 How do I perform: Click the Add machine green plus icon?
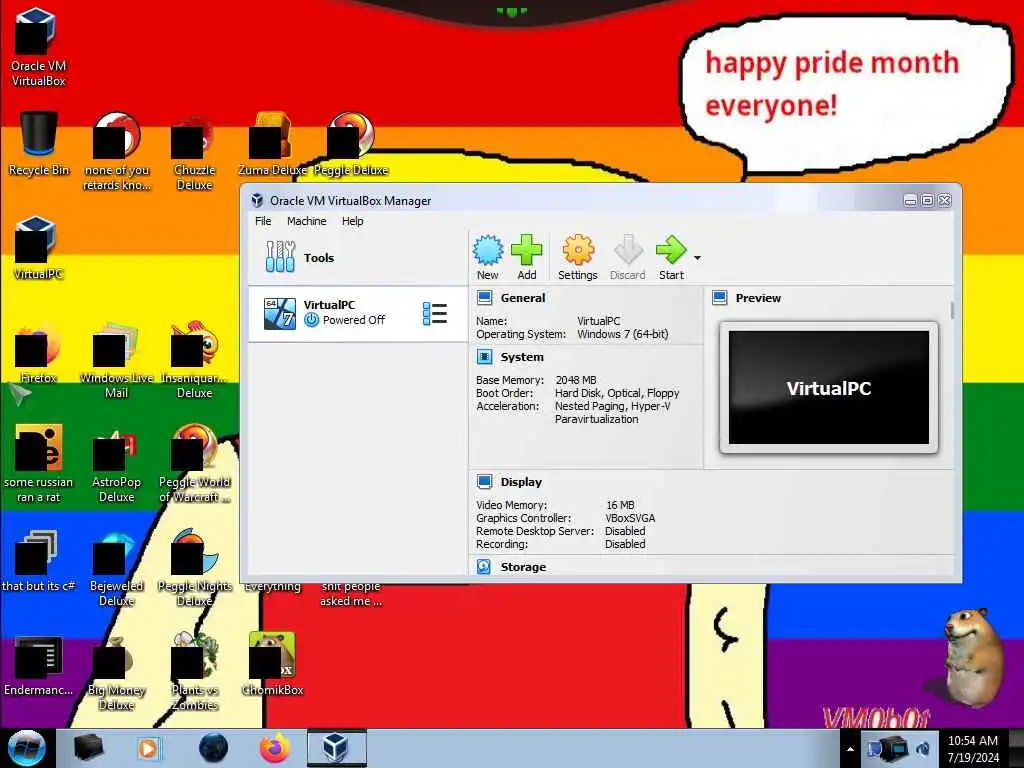(x=526, y=257)
